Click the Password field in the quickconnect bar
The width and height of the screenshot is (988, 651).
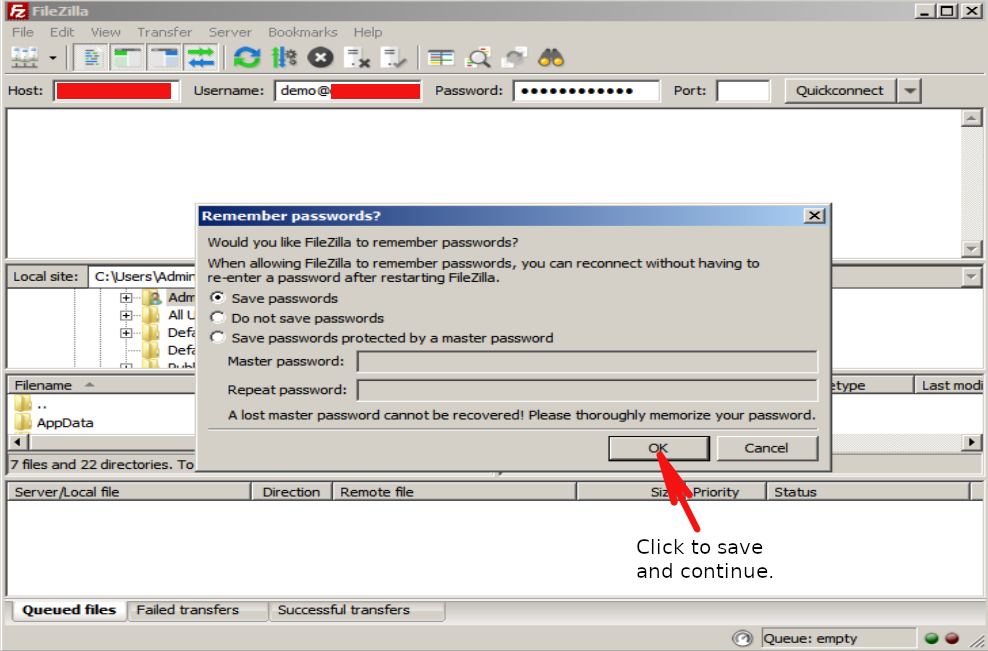point(586,91)
